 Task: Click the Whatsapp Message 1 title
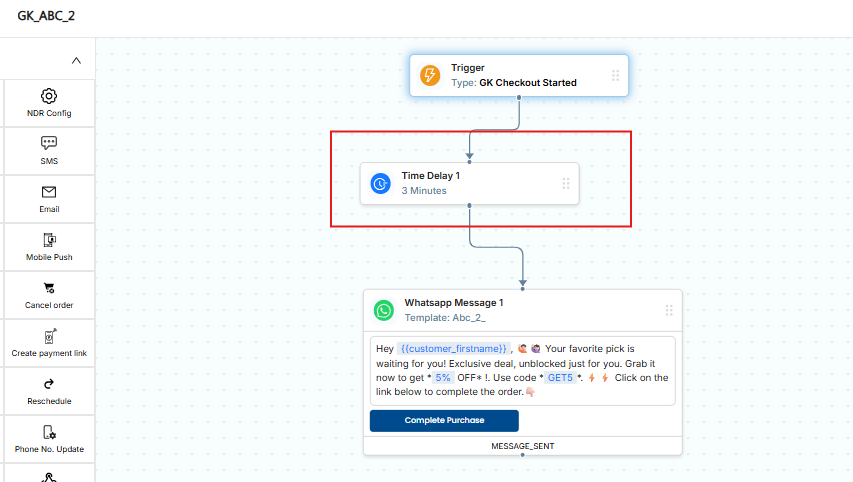coord(454,303)
